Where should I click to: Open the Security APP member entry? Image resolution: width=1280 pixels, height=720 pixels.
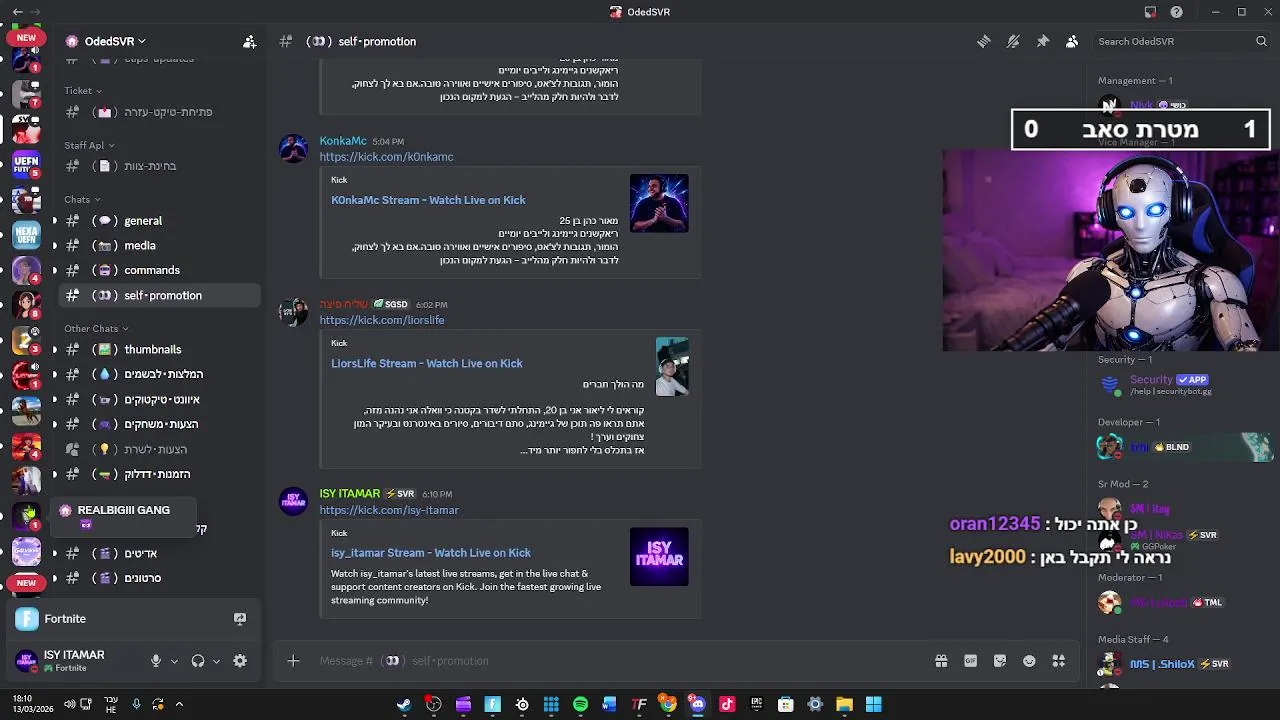[1184, 385]
